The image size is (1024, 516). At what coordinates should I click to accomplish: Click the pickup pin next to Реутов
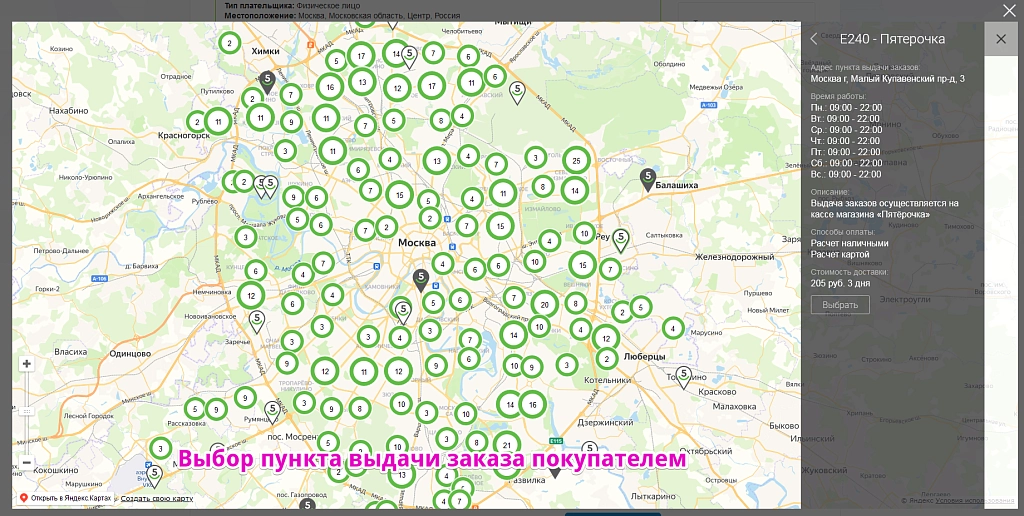pyautogui.click(x=620, y=240)
